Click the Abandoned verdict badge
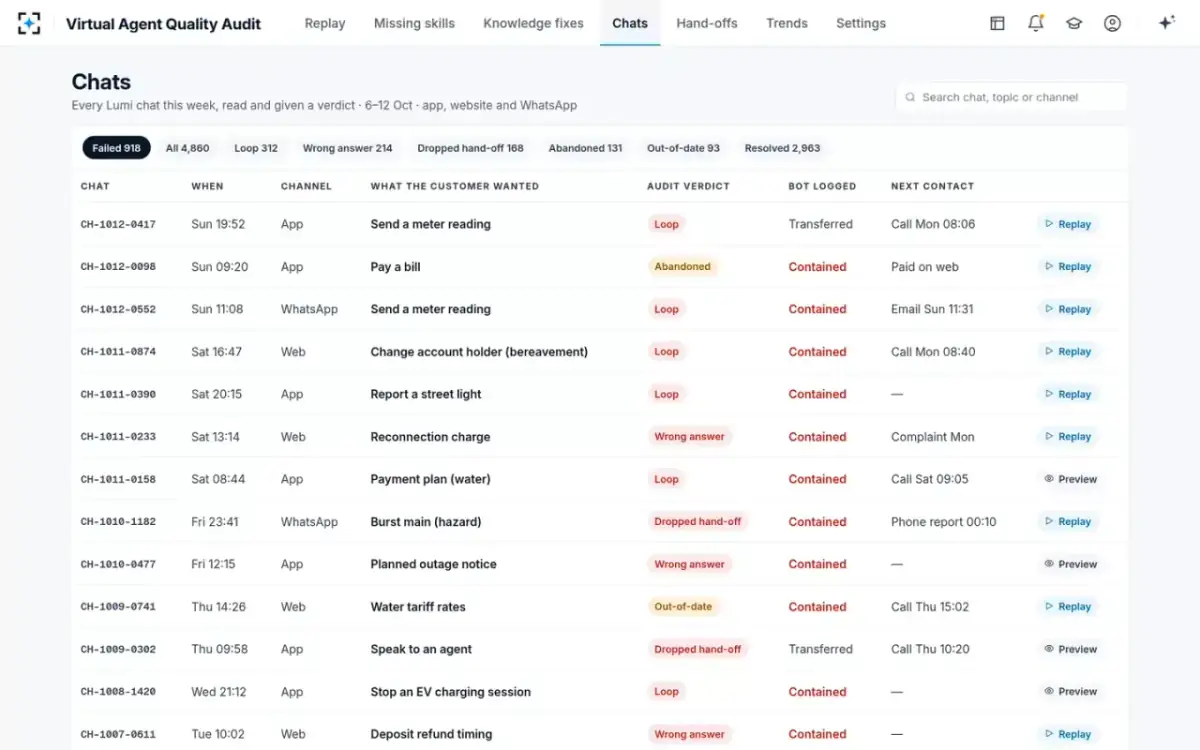The width and height of the screenshot is (1200, 750). tap(682, 267)
